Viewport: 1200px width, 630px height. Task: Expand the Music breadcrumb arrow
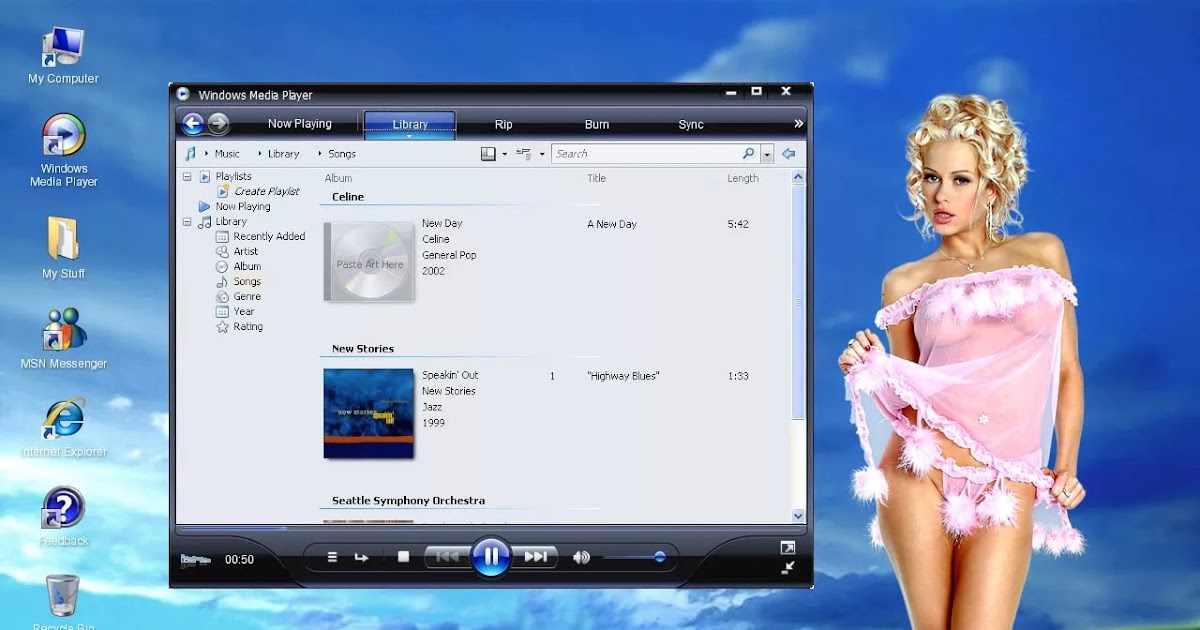tap(207, 154)
